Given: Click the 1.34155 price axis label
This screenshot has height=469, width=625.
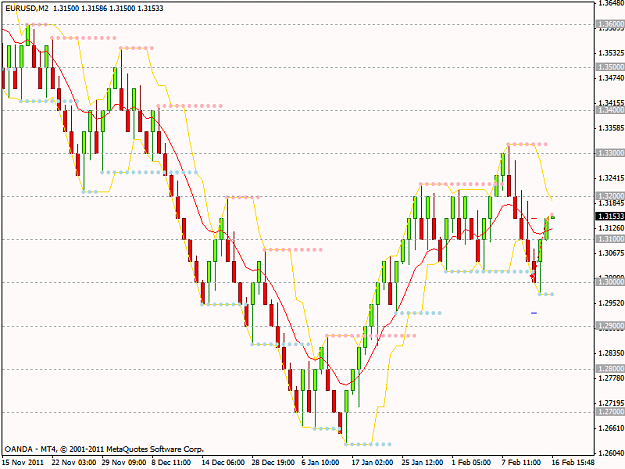Looking at the screenshot, I should pyautogui.click(x=611, y=103).
